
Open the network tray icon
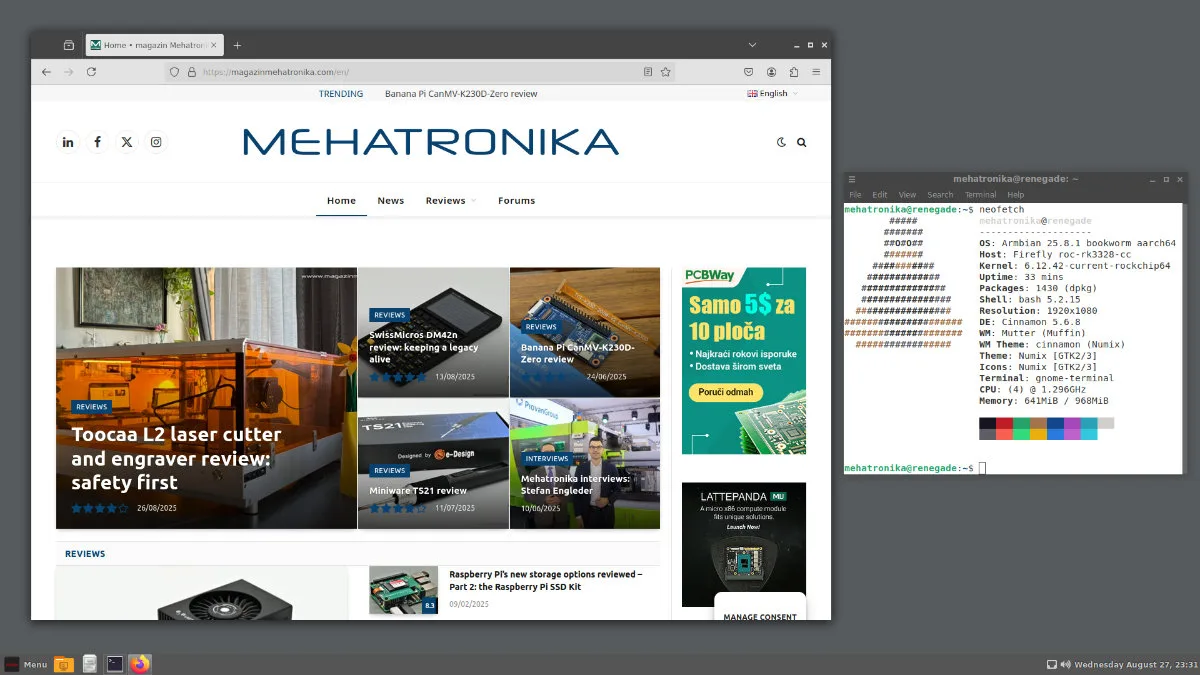(1051, 664)
